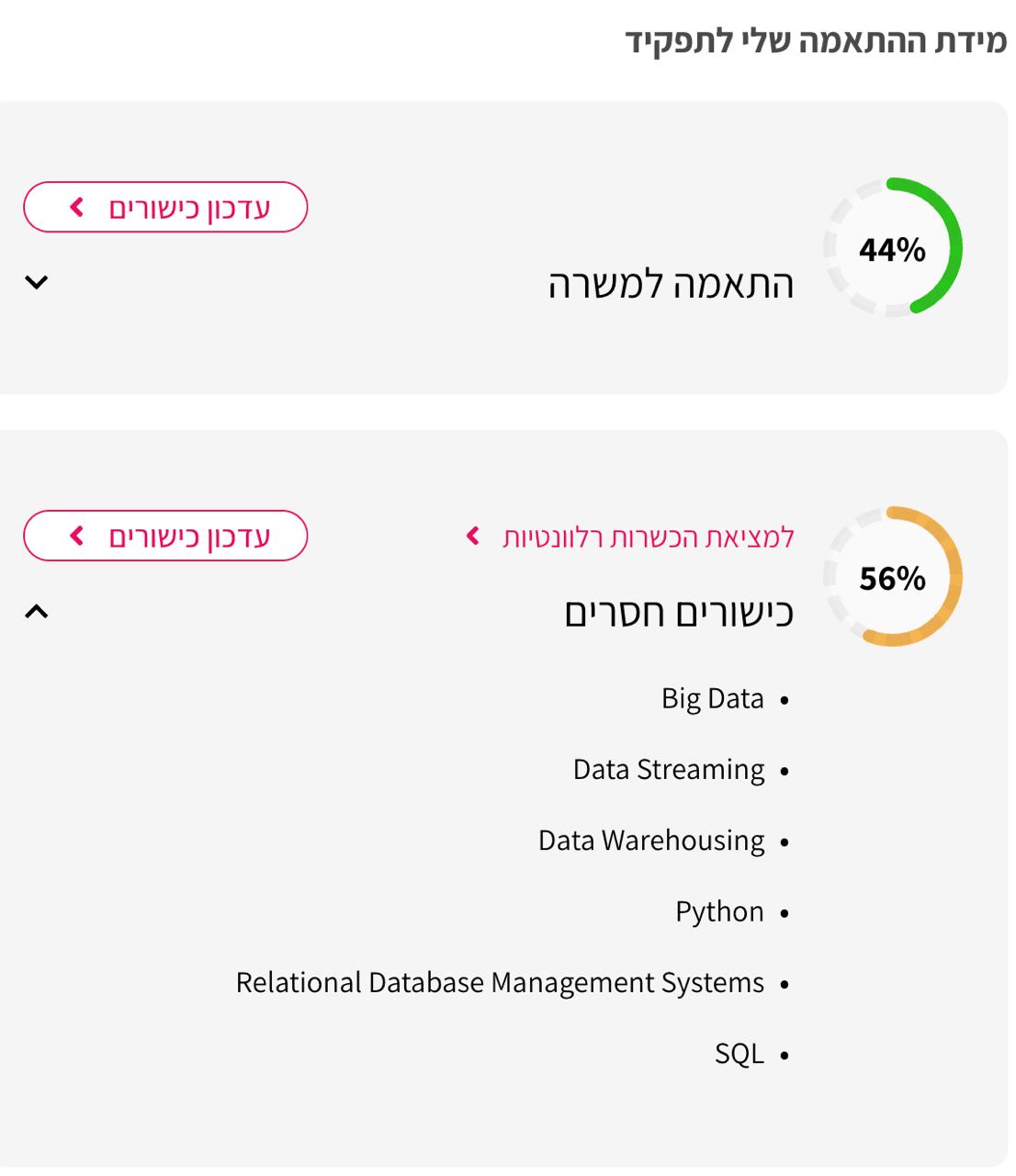Collapse the כישורים חסרים skills list
This screenshot has height=1176, width=1016.
tap(36, 611)
